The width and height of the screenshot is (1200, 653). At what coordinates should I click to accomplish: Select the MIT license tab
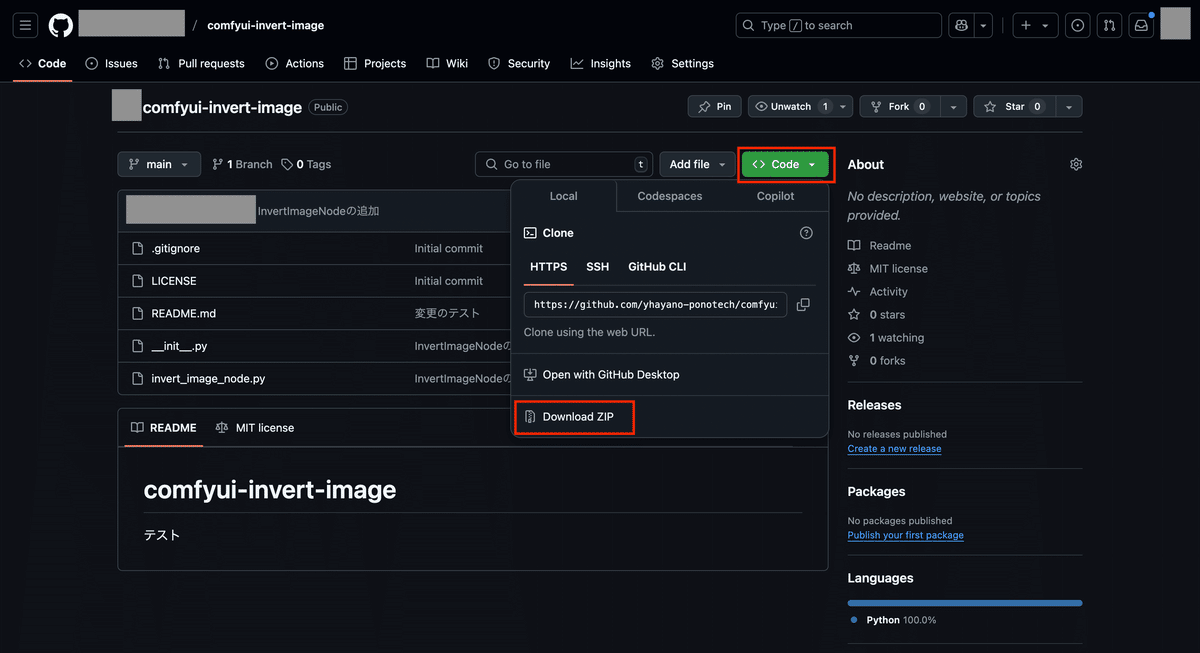pyautogui.click(x=255, y=428)
